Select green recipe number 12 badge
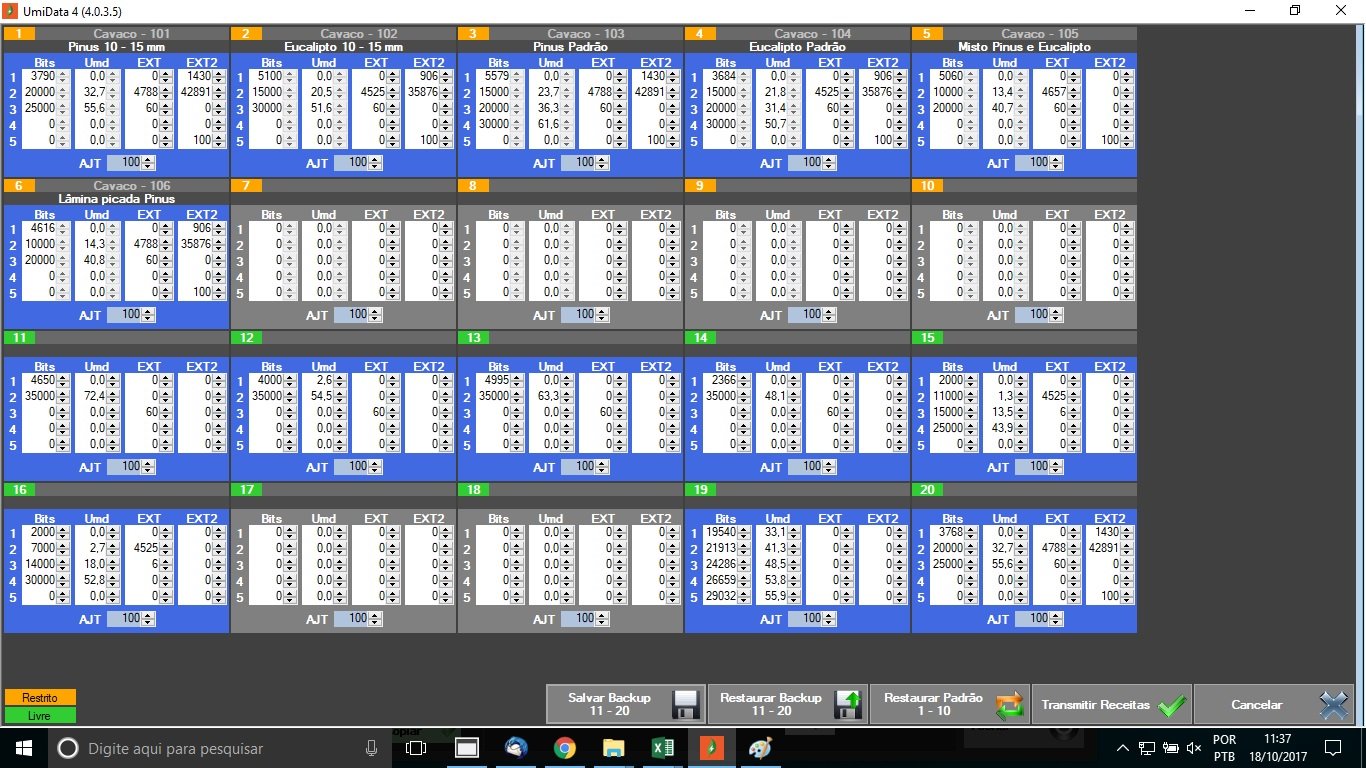Viewport: 1366px width, 768px height. pyautogui.click(x=247, y=337)
